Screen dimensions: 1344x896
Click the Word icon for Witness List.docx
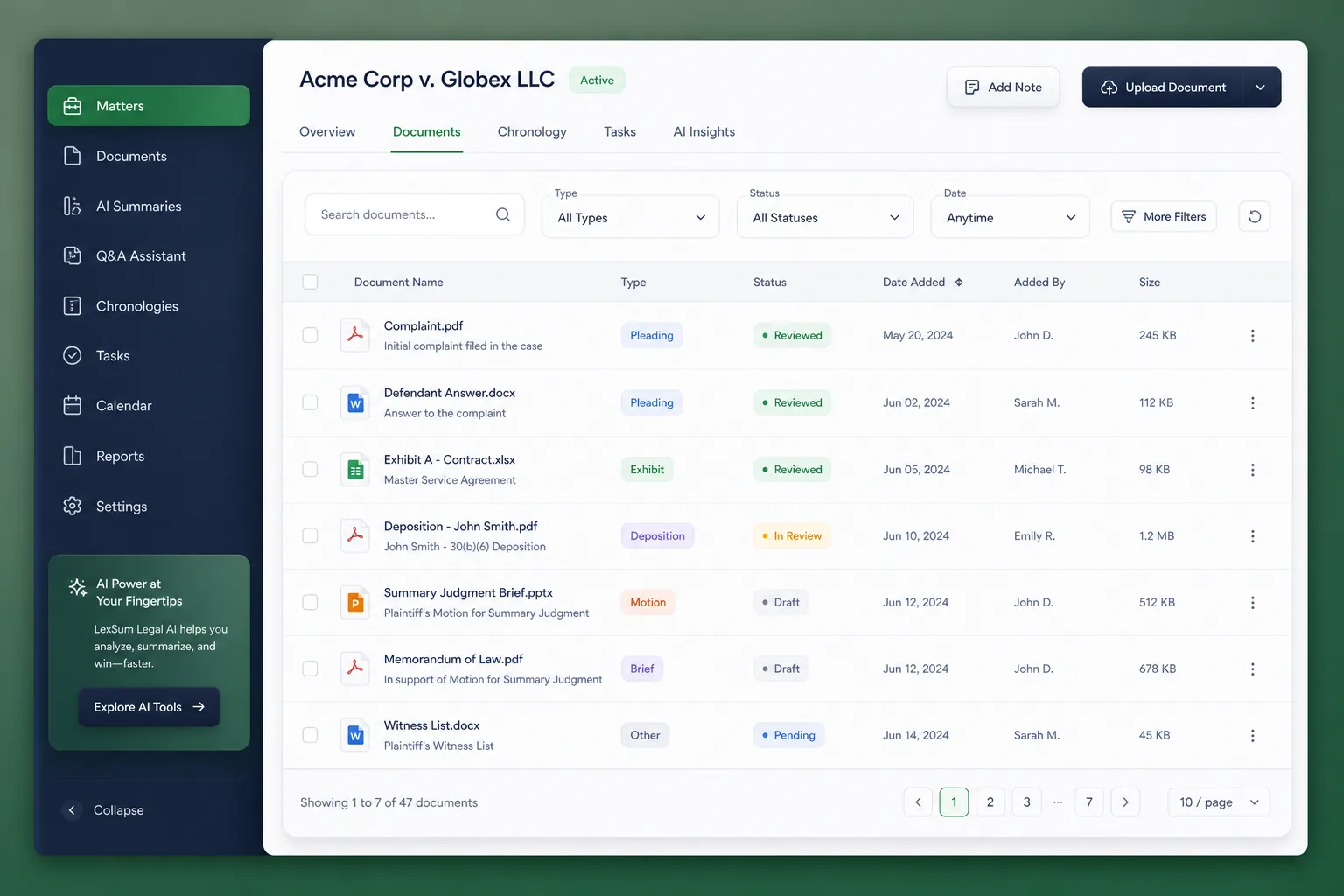pos(355,736)
